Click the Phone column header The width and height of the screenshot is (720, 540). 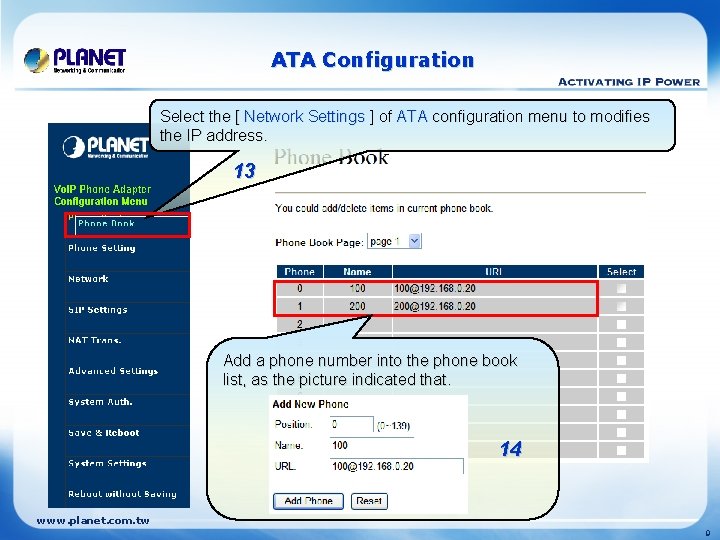(300, 271)
